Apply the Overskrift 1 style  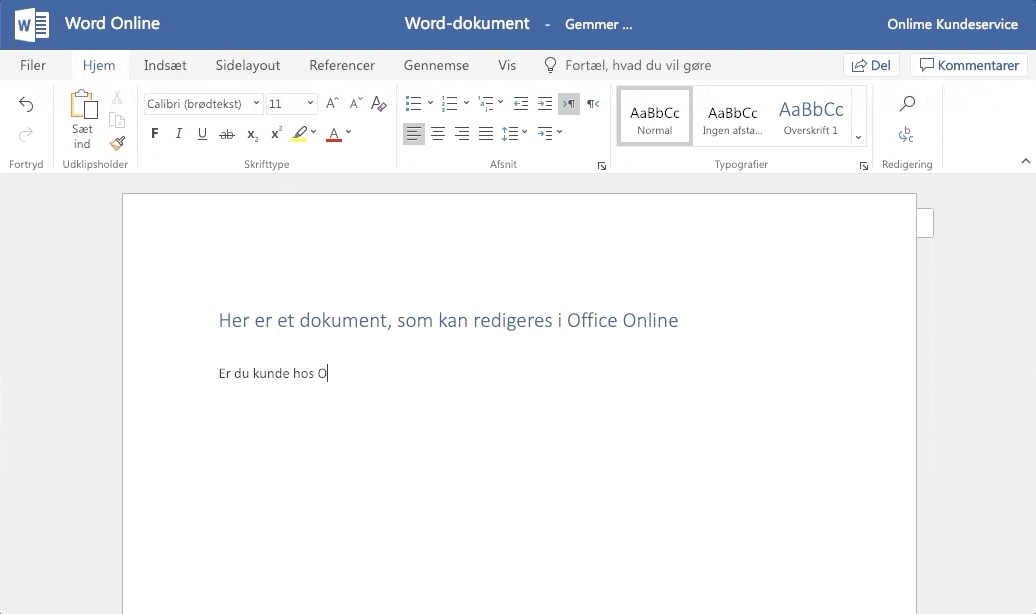[x=811, y=116]
